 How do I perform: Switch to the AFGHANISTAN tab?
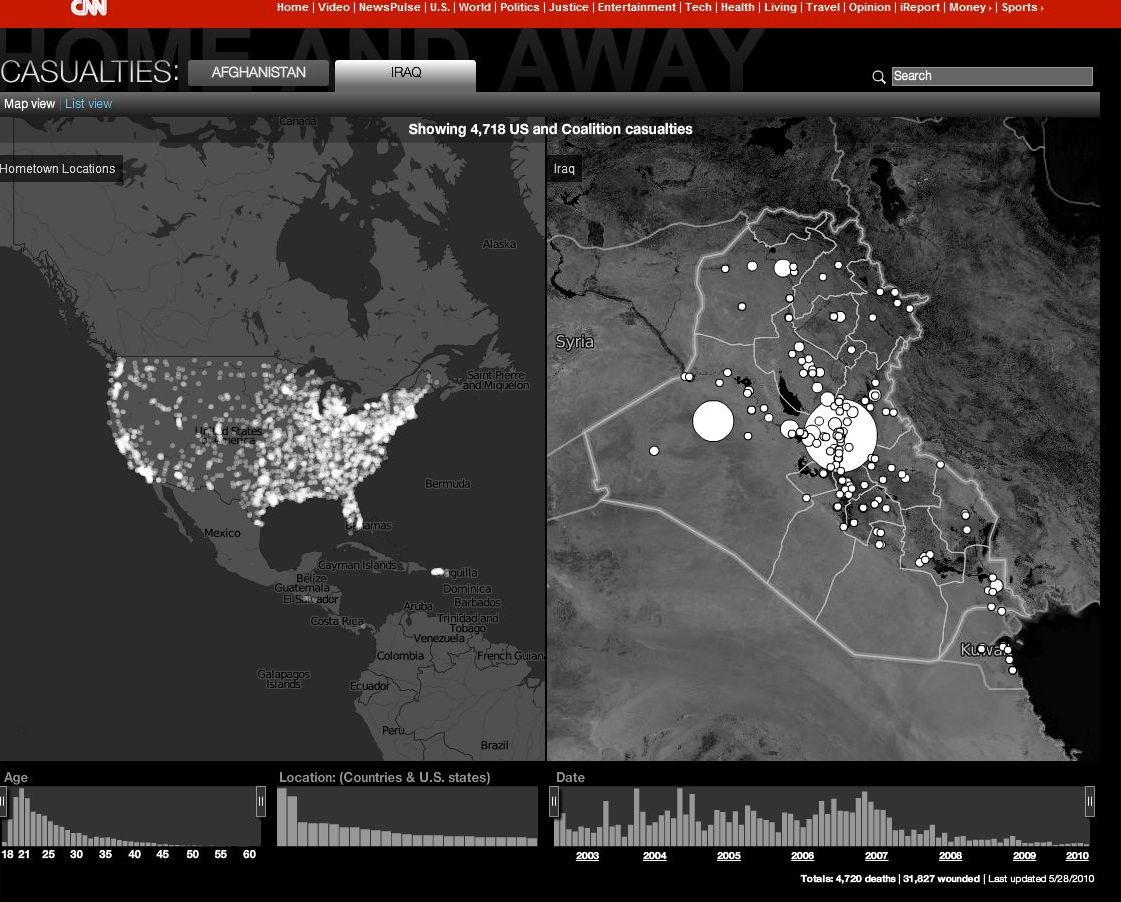pyautogui.click(x=258, y=72)
